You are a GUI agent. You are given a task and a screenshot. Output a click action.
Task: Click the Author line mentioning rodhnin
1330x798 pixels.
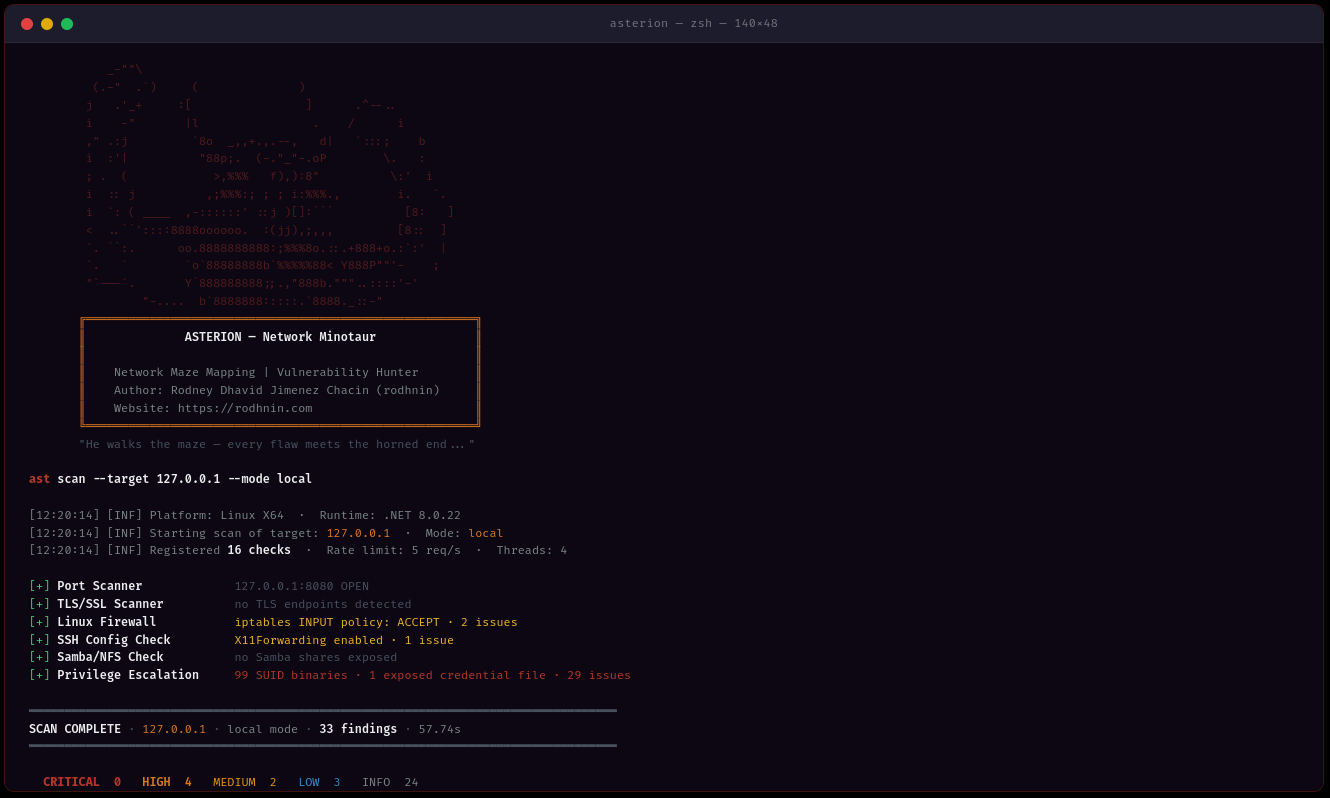(x=277, y=390)
